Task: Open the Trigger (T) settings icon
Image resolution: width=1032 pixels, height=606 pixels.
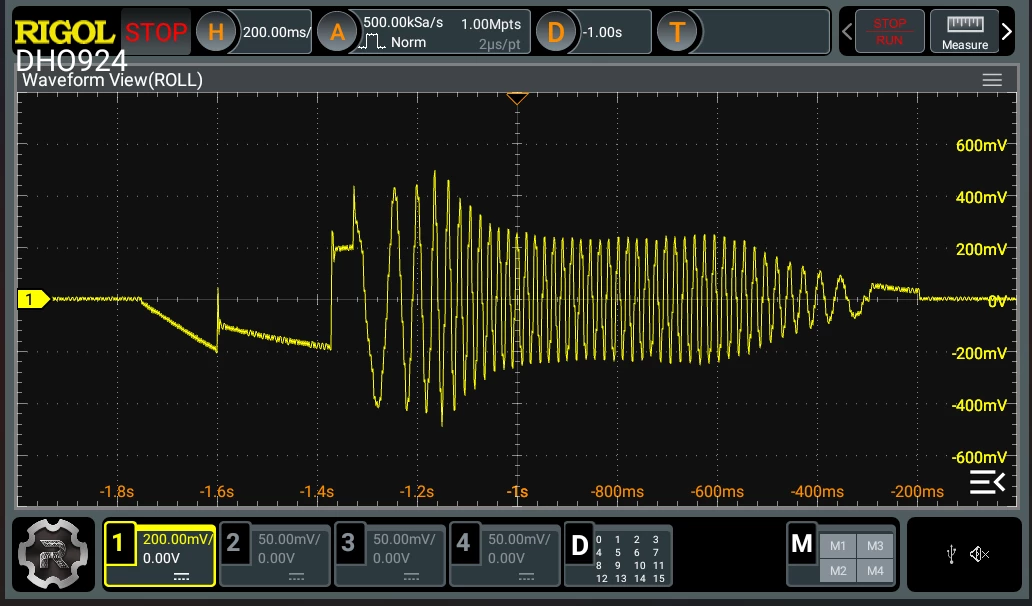Action: pyautogui.click(x=677, y=32)
